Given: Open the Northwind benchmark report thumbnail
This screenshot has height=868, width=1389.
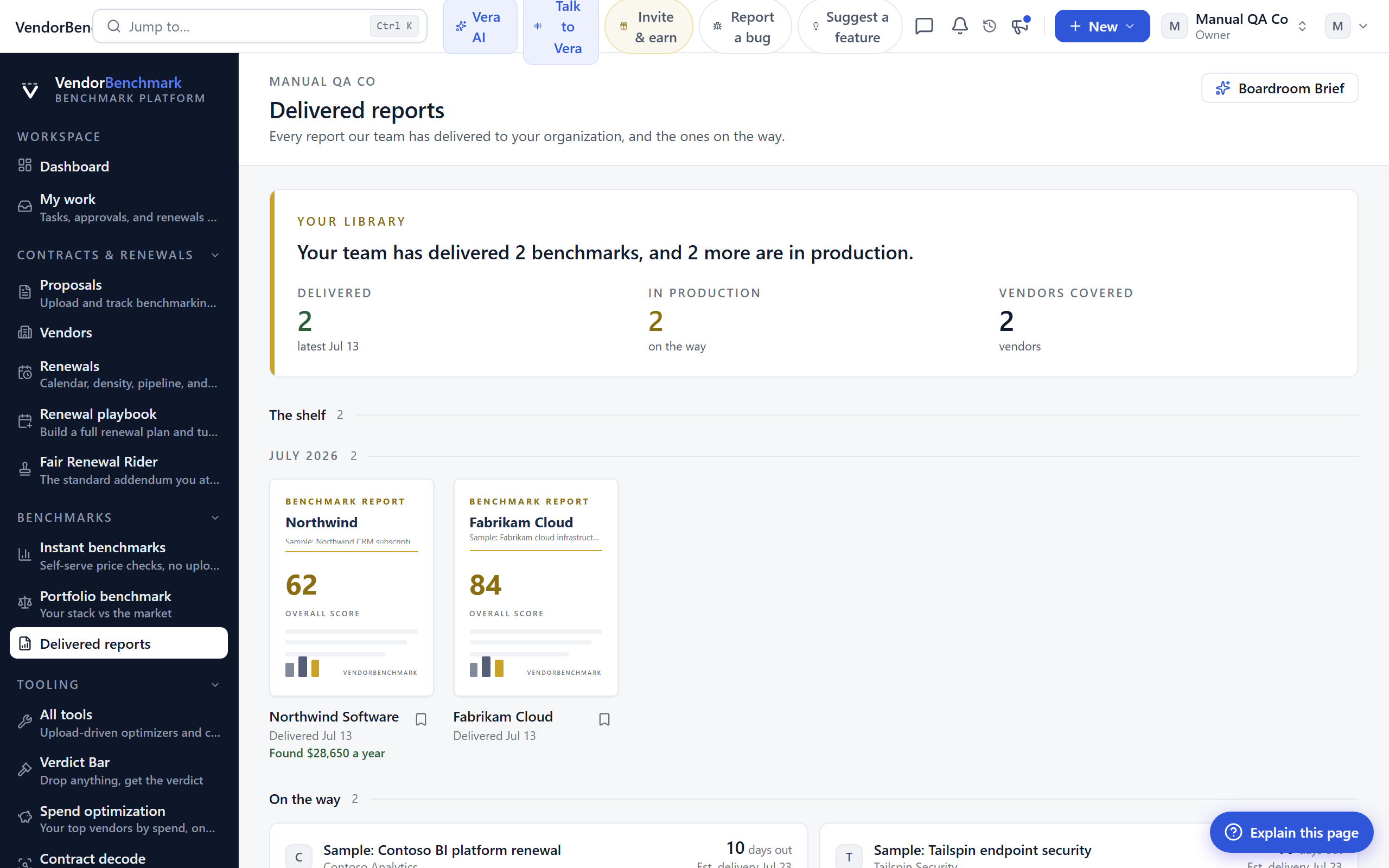Looking at the screenshot, I should click(x=351, y=588).
